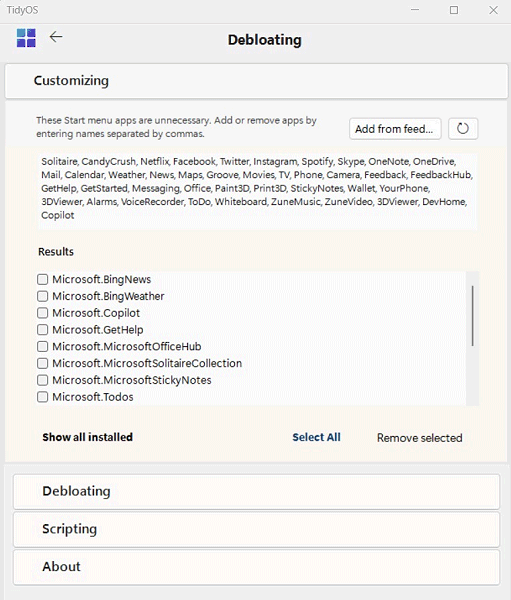Click the TidyOS four-square logo icon

coord(26,38)
